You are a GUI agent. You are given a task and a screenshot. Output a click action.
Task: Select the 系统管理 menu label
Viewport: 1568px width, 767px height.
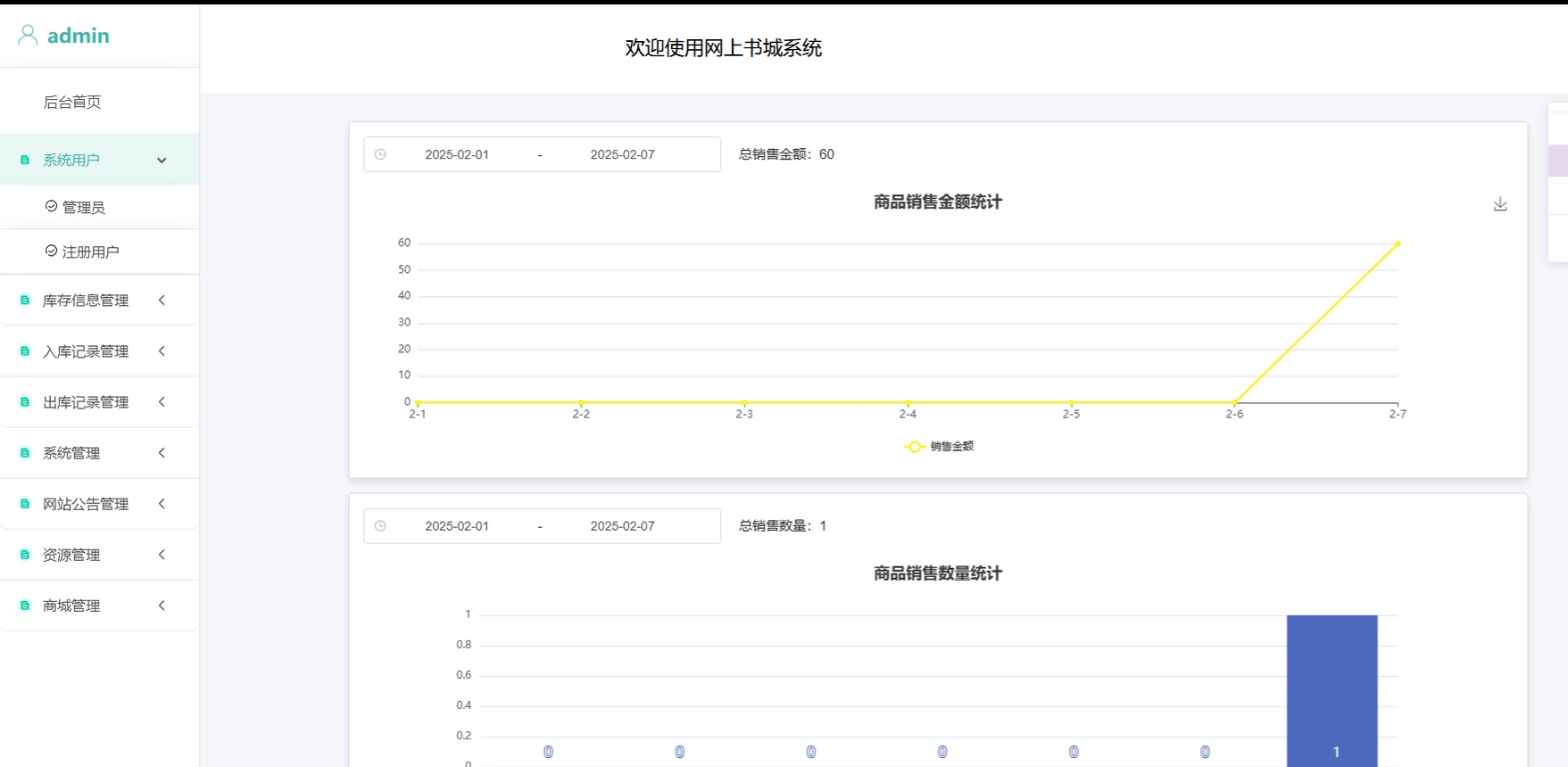tap(71, 453)
